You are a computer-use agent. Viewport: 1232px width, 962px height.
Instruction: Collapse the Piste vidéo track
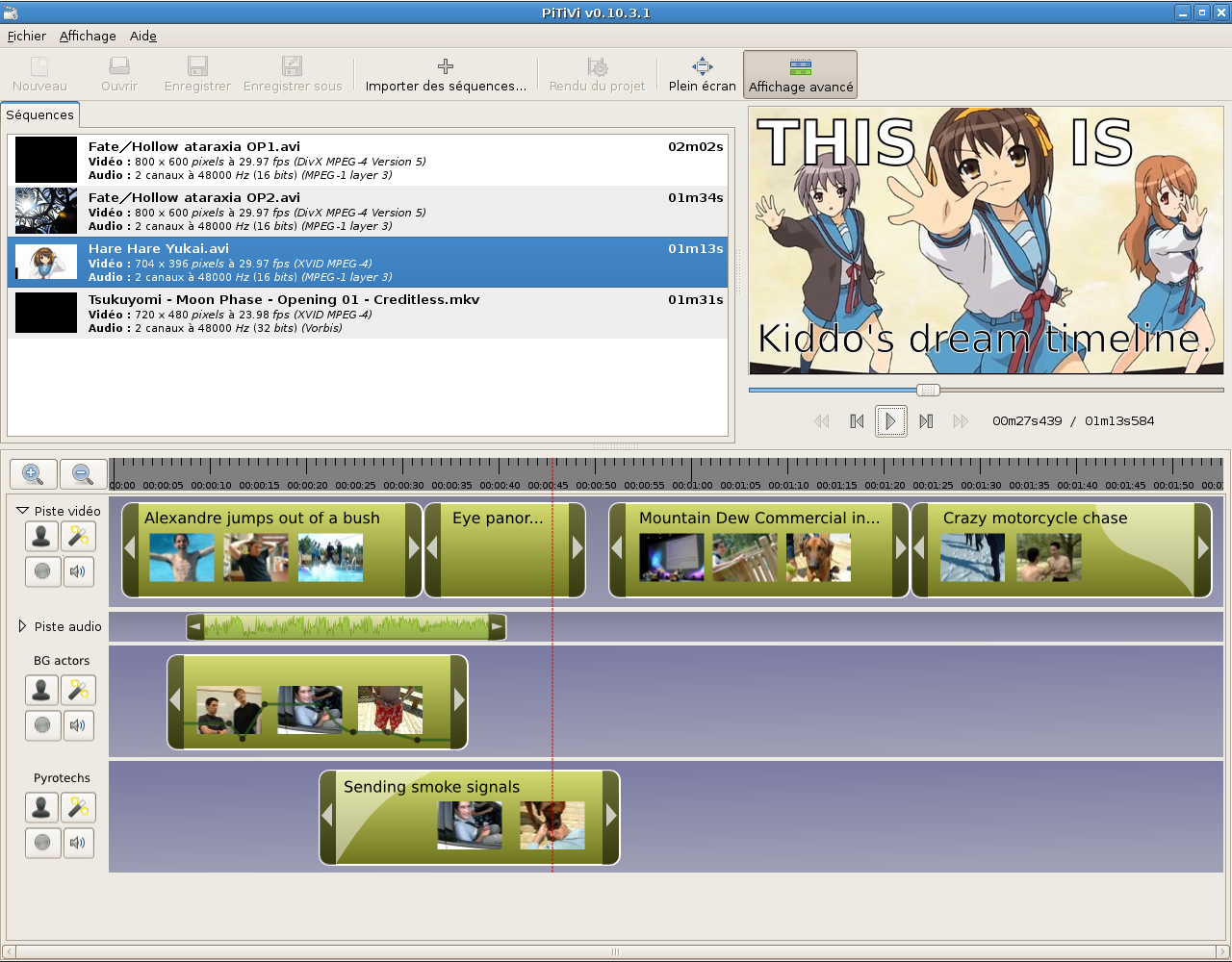[22, 511]
